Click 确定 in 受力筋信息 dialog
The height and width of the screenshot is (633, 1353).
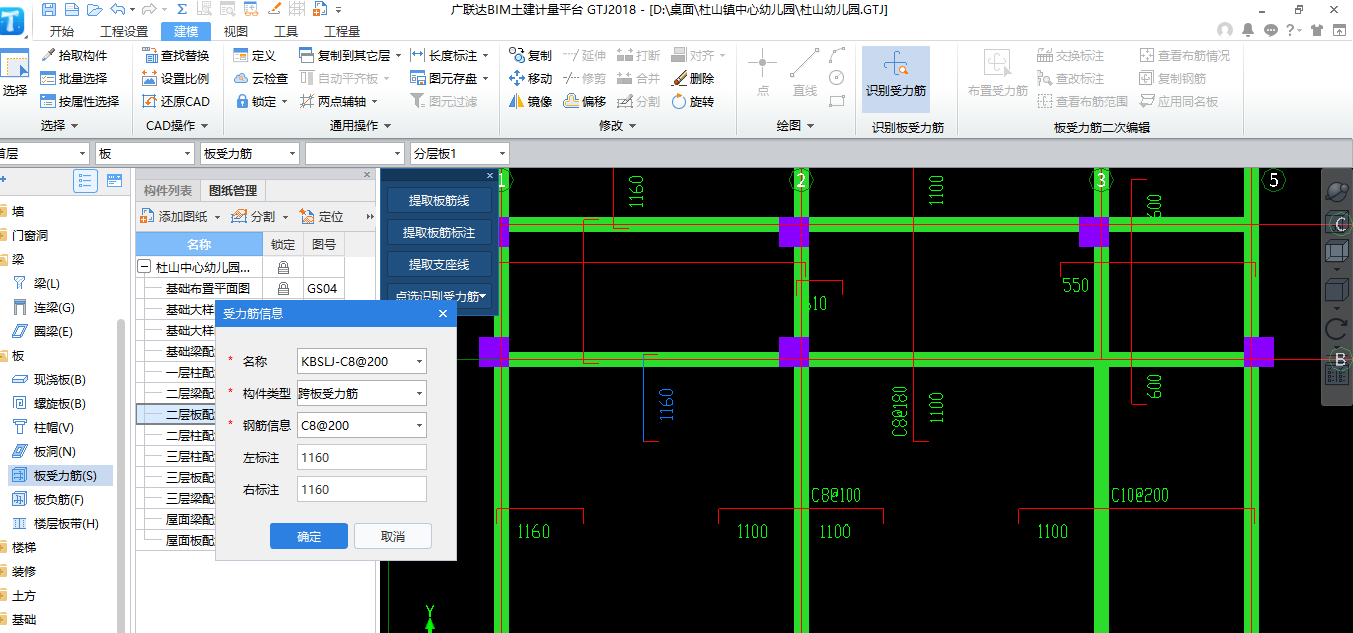pos(309,536)
